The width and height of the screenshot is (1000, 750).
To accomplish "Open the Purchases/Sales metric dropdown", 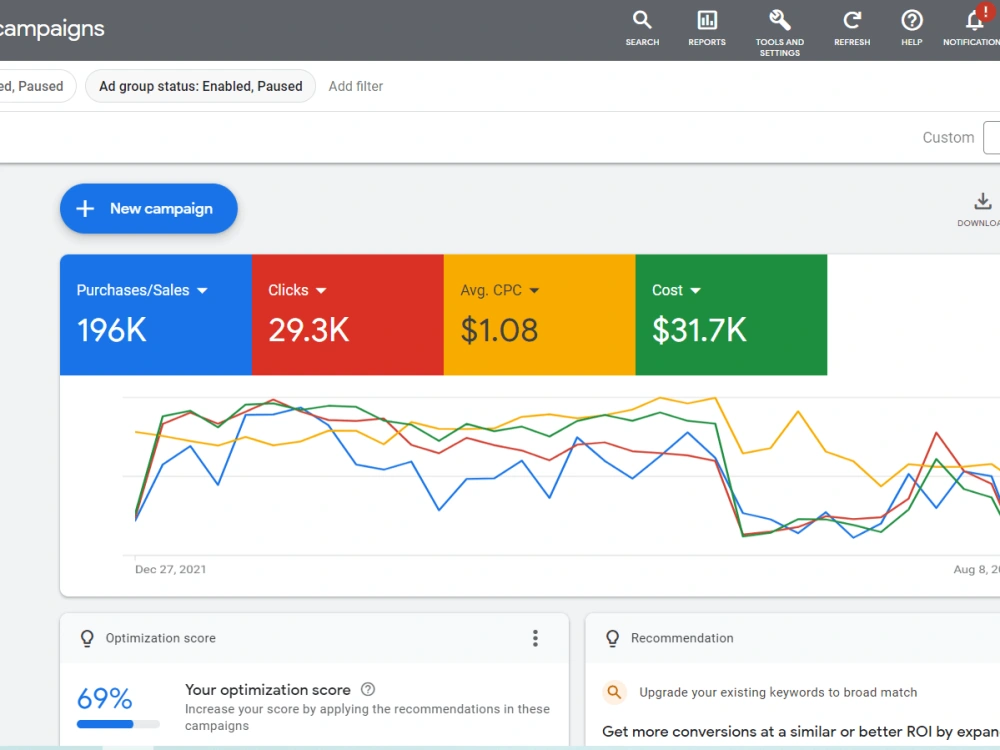I will point(142,290).
